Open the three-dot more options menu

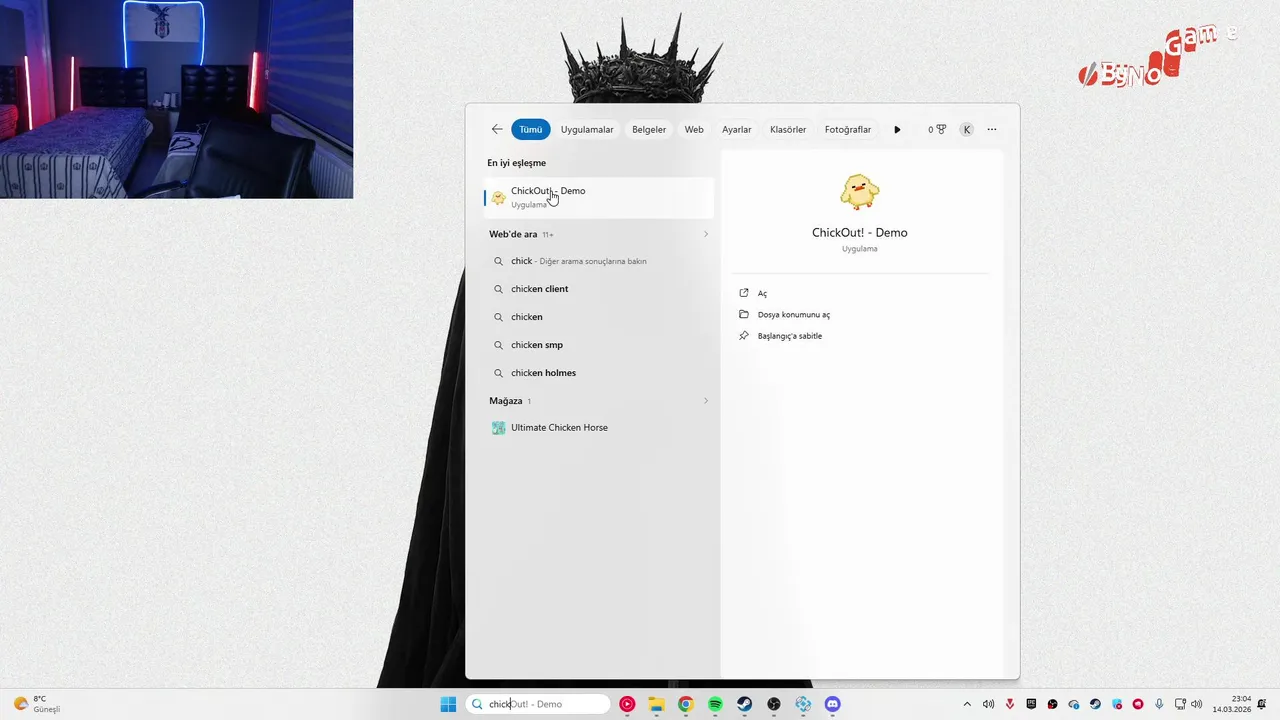coord(992,129)
